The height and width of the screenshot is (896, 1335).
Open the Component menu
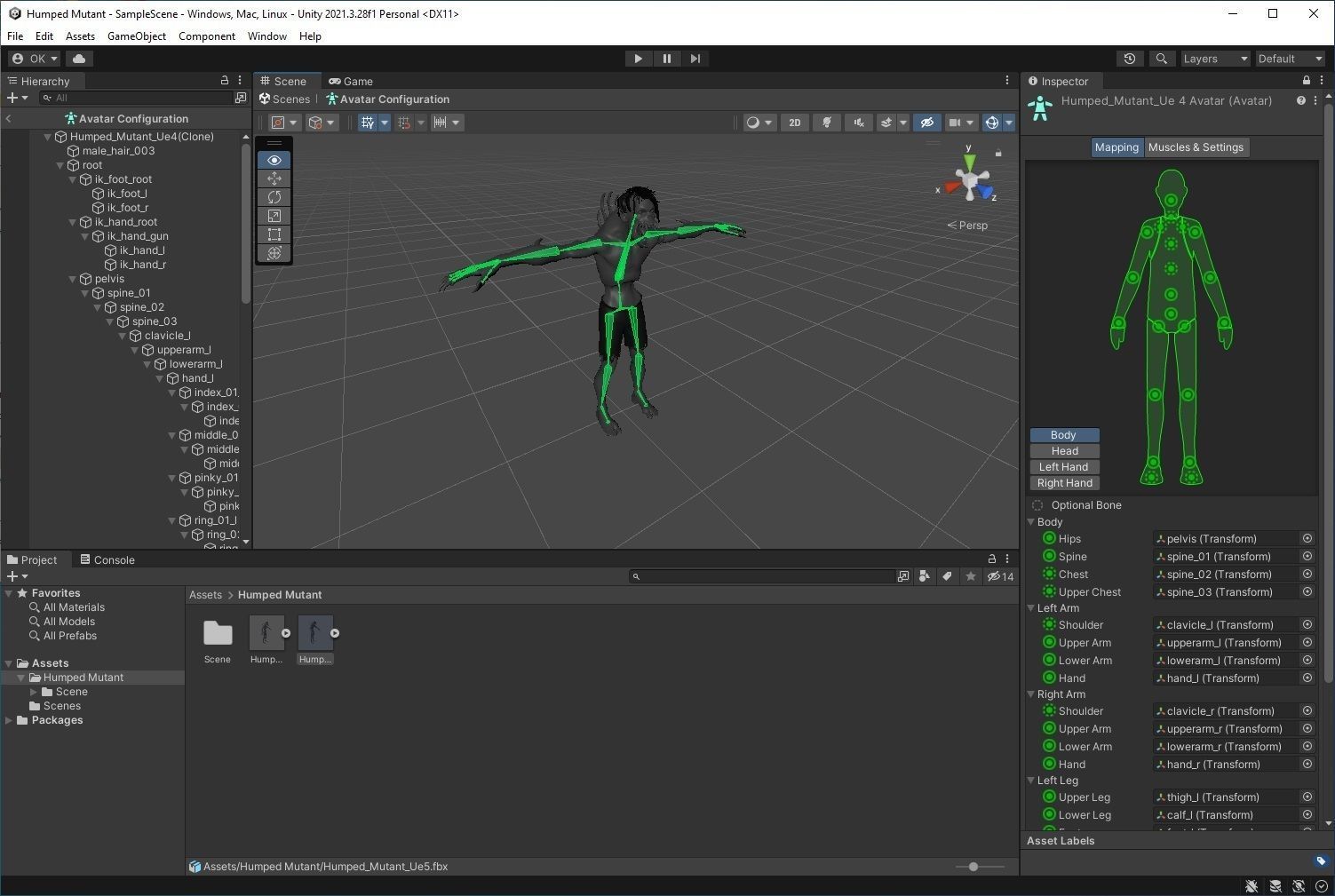tap(207, 36)
